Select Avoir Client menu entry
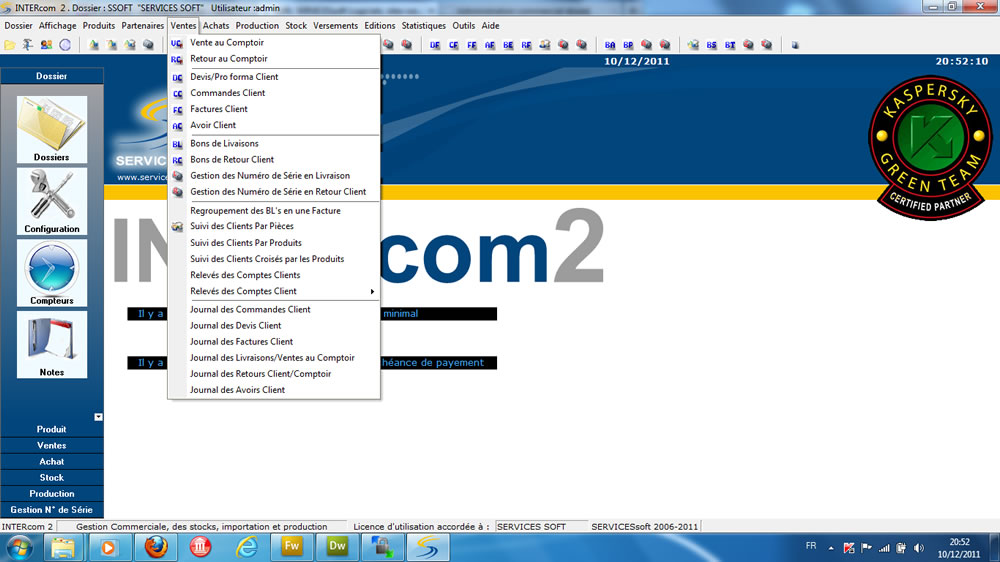 click(x=274, y=126)
